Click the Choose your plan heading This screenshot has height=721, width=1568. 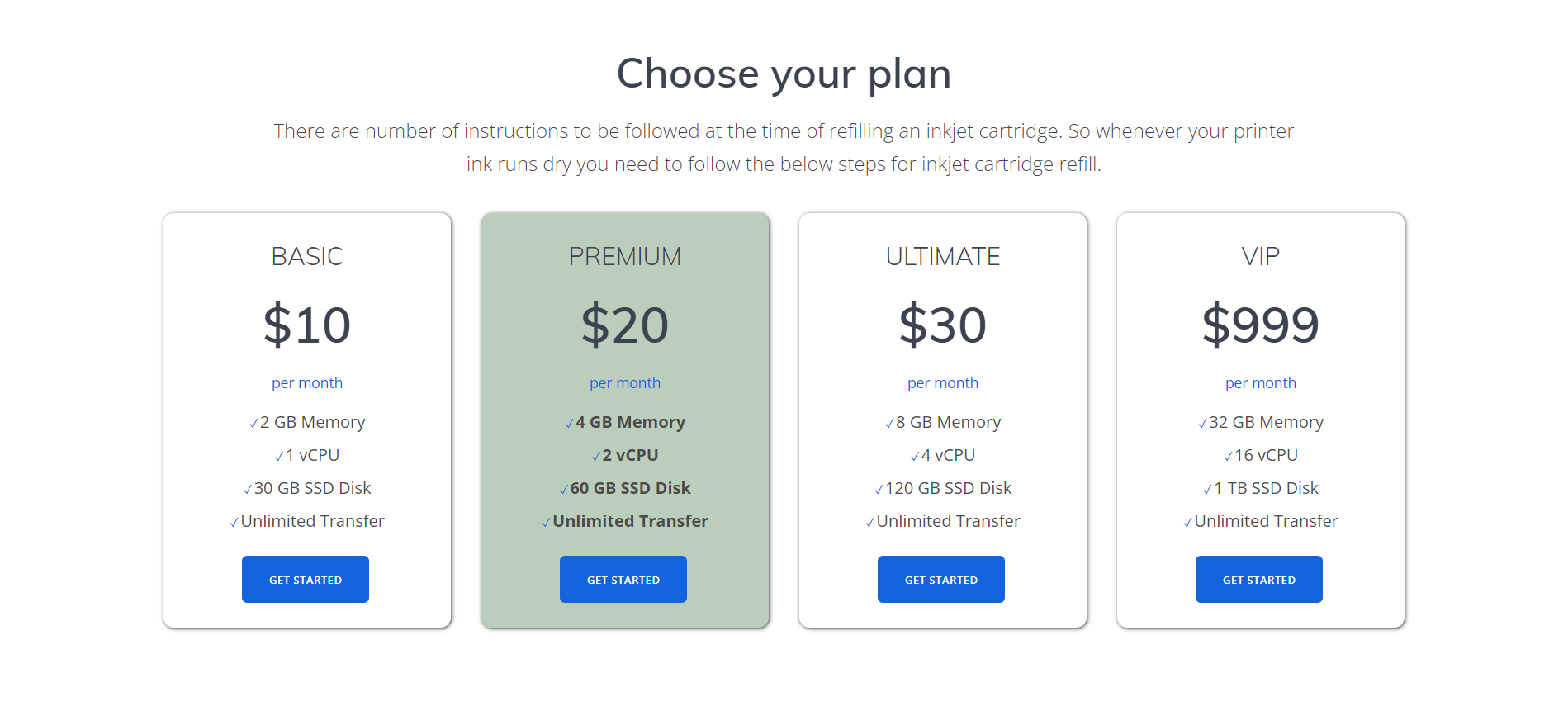click(784, 74)
